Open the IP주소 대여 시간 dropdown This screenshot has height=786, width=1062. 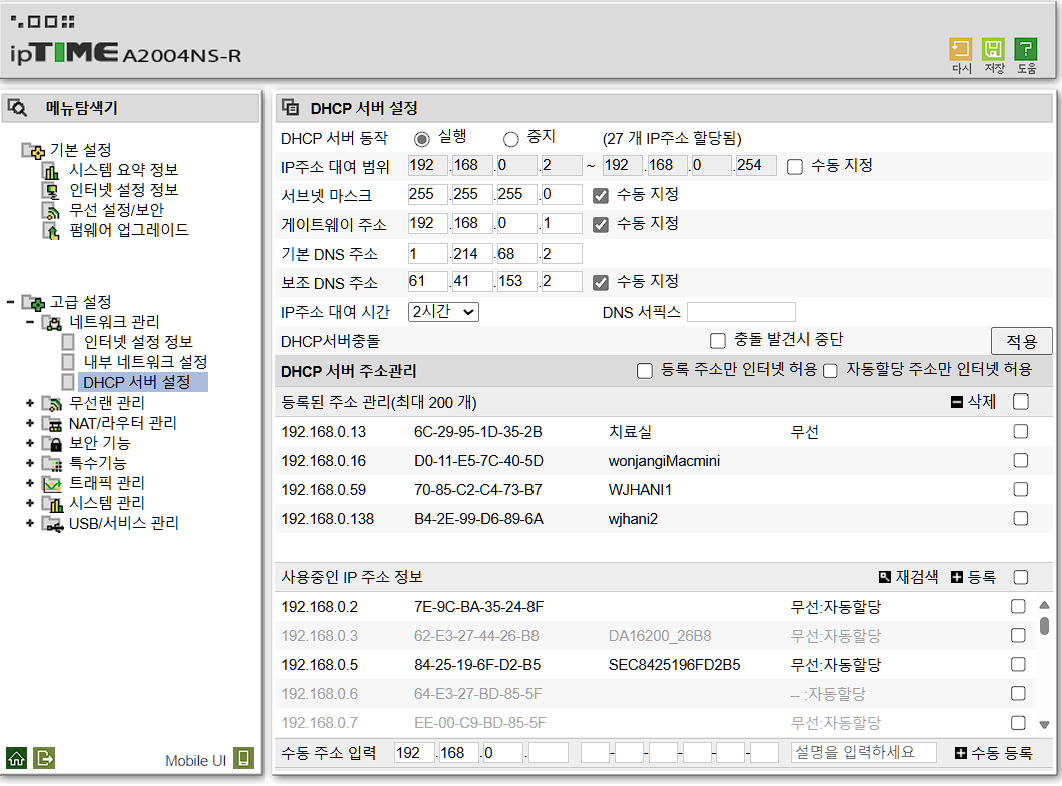tap(443, 312)
